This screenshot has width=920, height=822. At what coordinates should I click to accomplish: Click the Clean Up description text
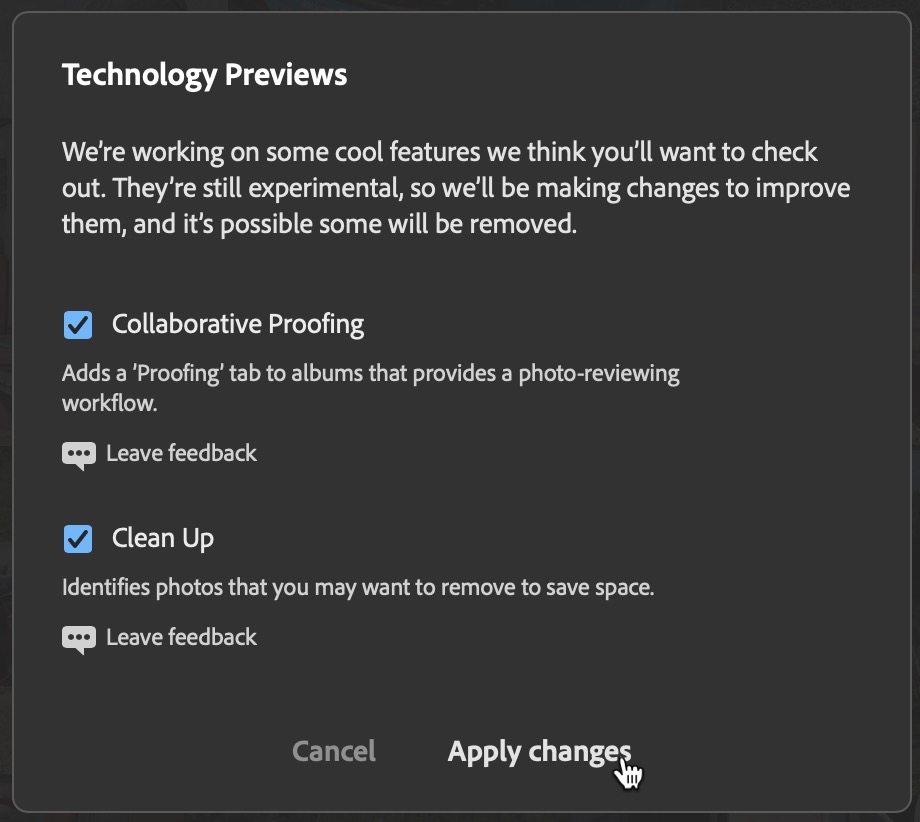(358, 587)
